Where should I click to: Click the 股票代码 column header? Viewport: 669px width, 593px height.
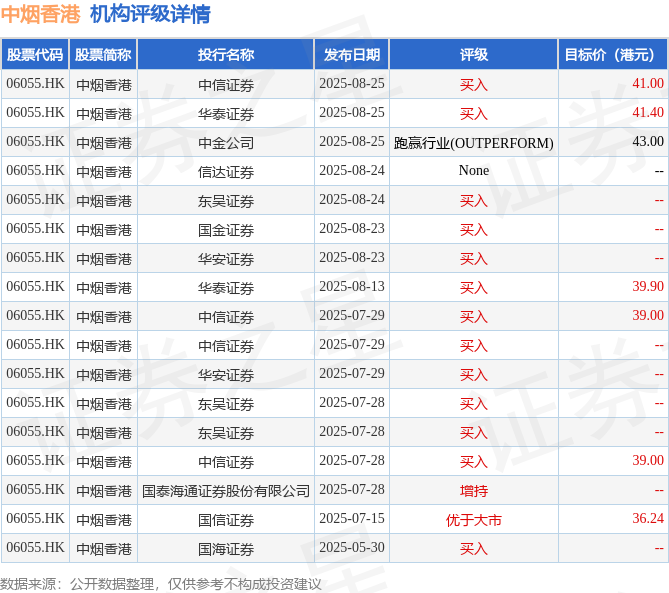pyautogui.click(x=35, y=55)
